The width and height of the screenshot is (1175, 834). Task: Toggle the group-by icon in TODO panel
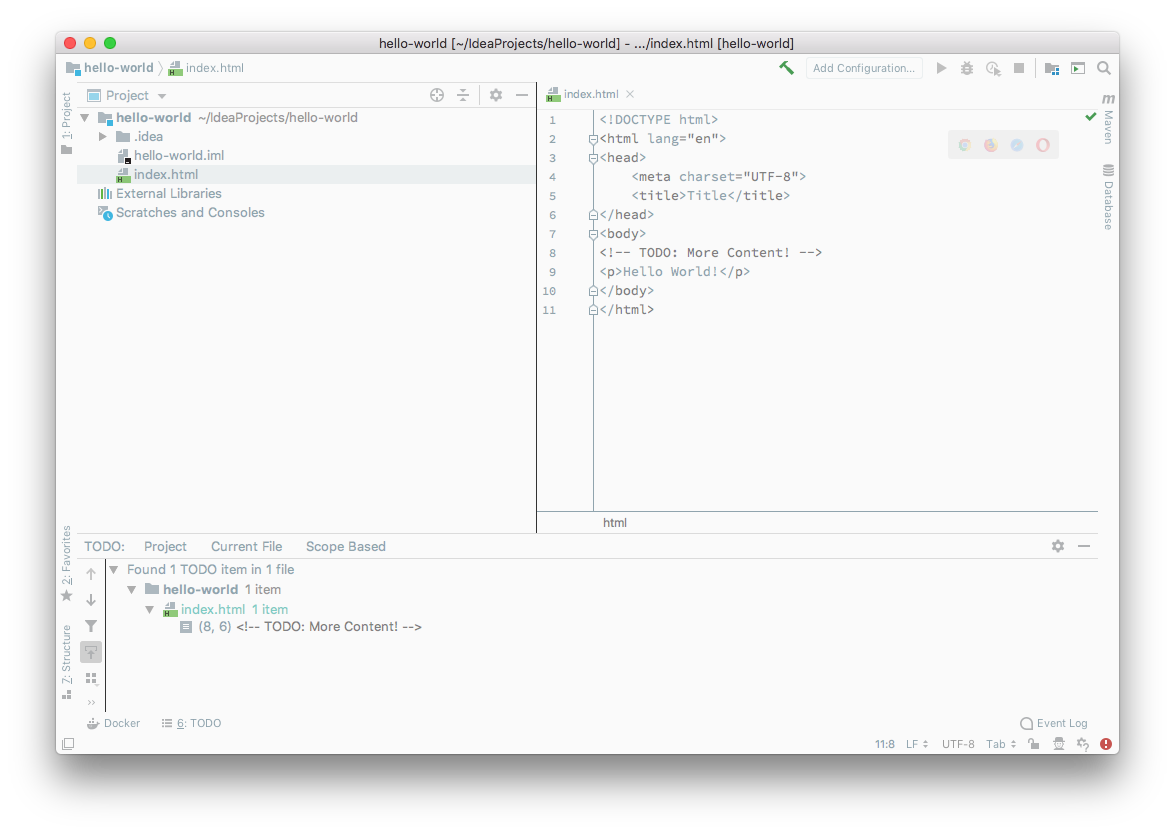(91, 679)
